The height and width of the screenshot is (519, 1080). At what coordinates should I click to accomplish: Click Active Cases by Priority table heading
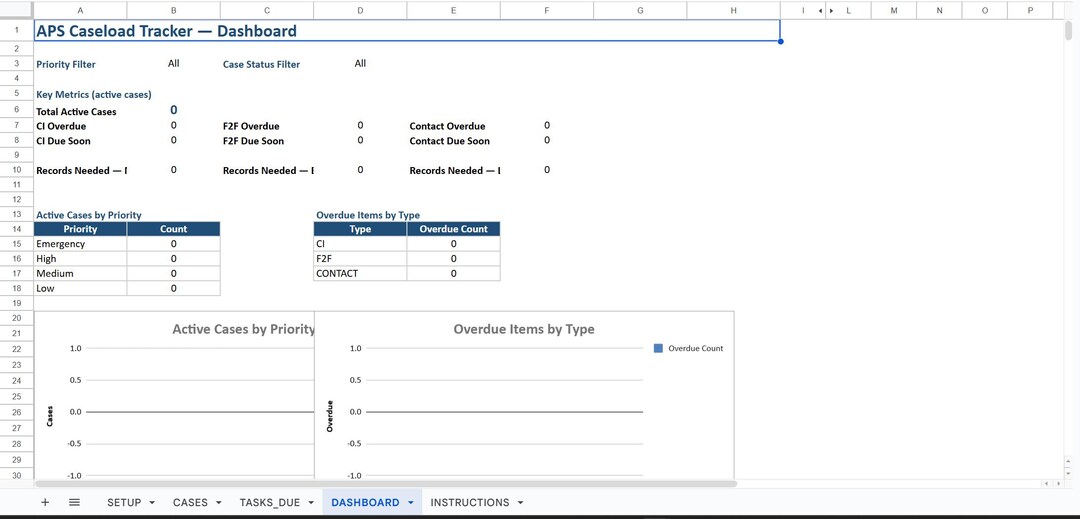click(x=89, y=215)
